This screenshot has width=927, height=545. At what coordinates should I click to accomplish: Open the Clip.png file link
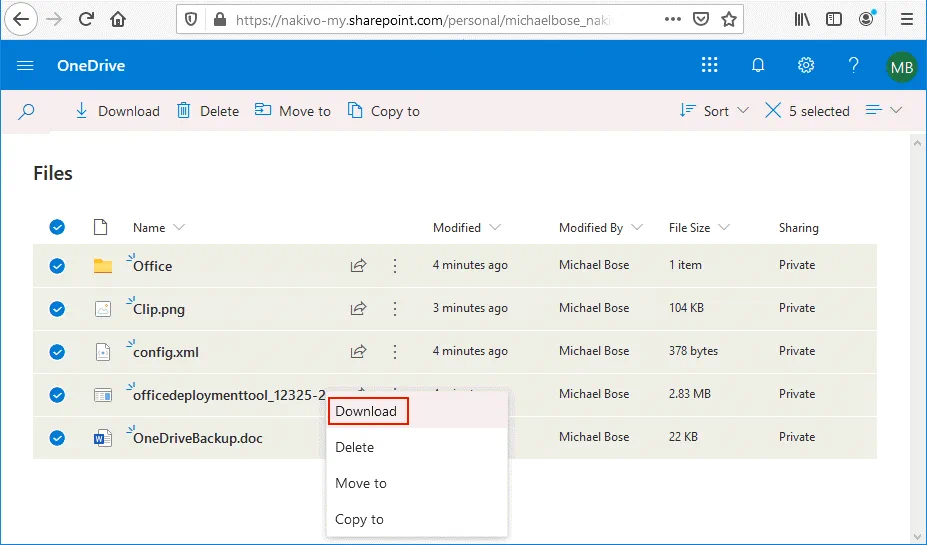click(159, 309)
